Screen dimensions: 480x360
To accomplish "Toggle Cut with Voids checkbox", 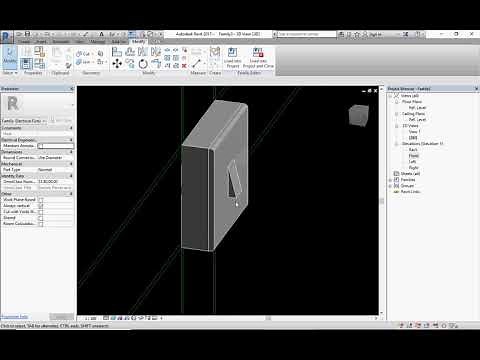I will coord(41,212).
